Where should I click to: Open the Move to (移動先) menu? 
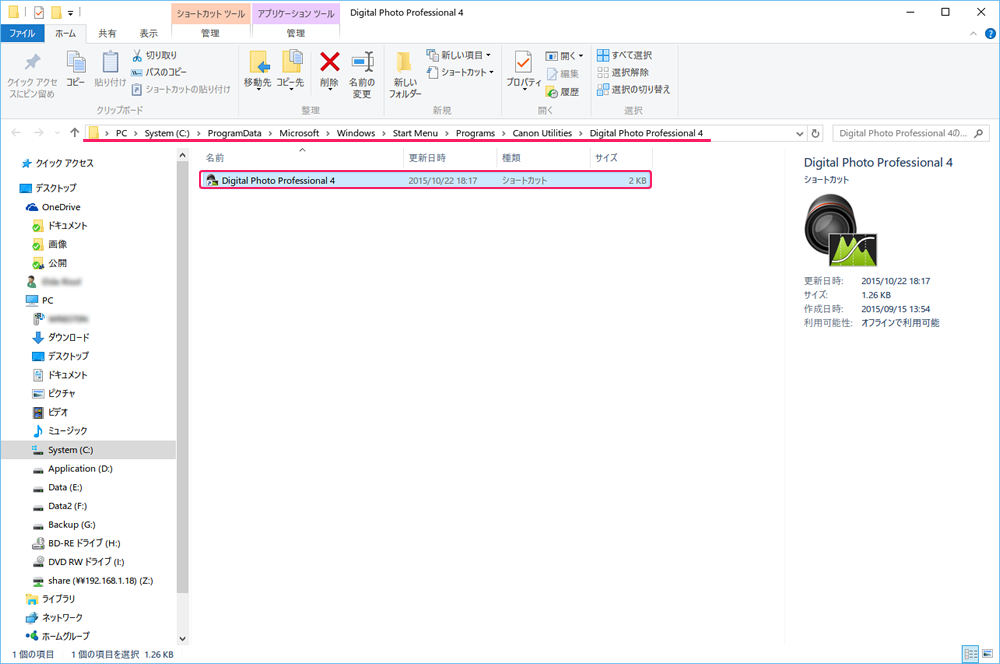(258, 70)
